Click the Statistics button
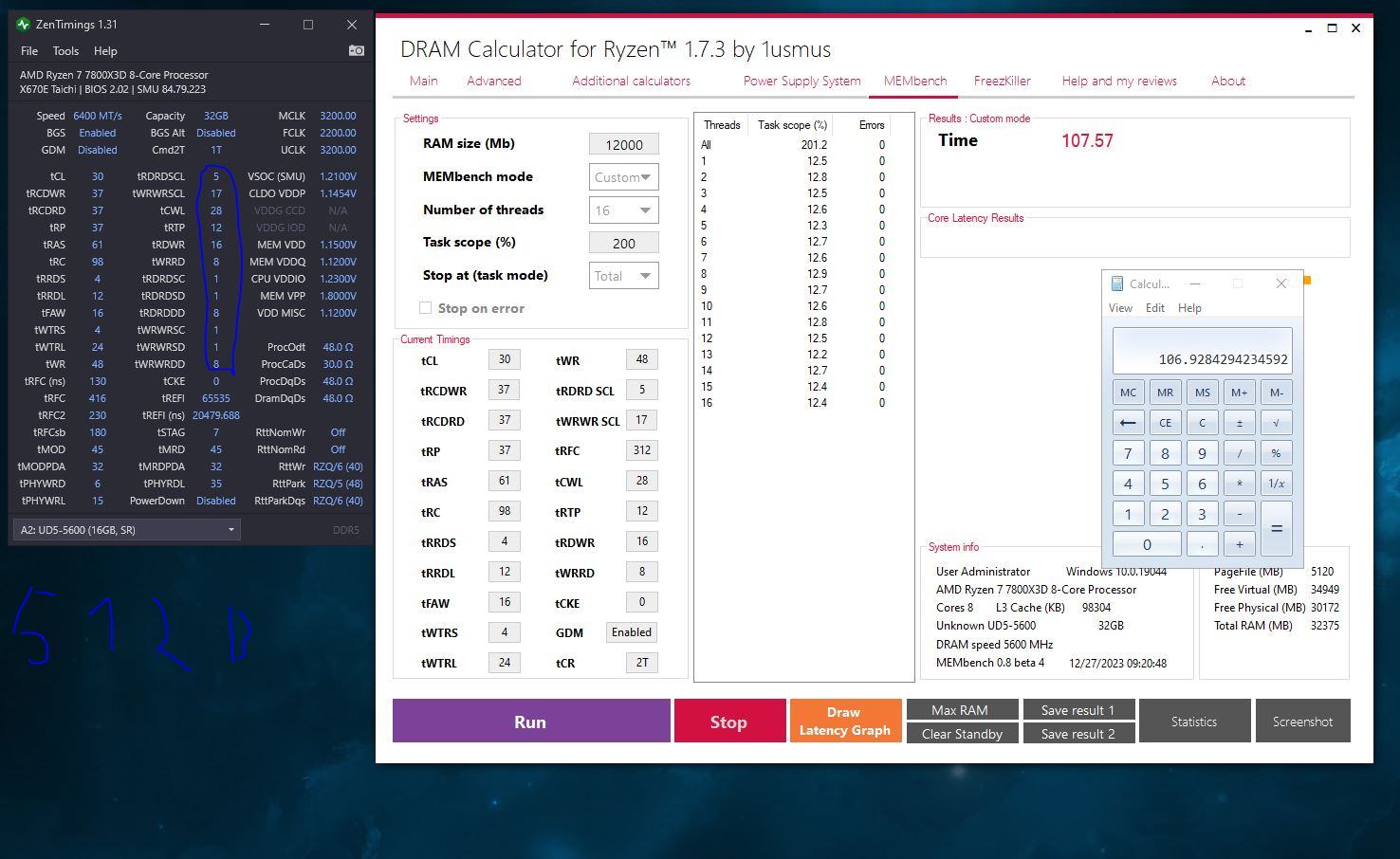 click(1194, 722)
